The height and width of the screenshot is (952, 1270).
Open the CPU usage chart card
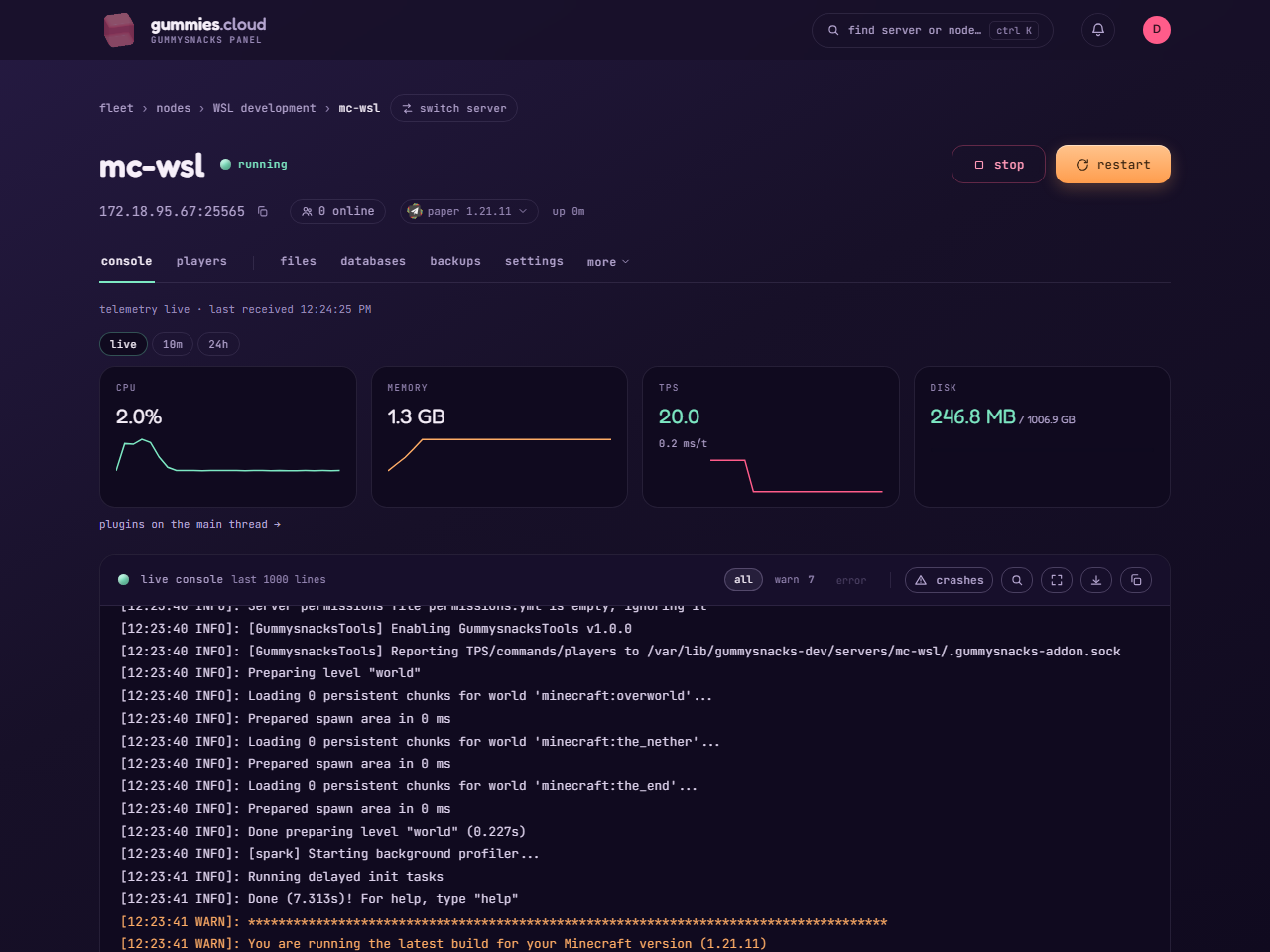click(228, 437)
